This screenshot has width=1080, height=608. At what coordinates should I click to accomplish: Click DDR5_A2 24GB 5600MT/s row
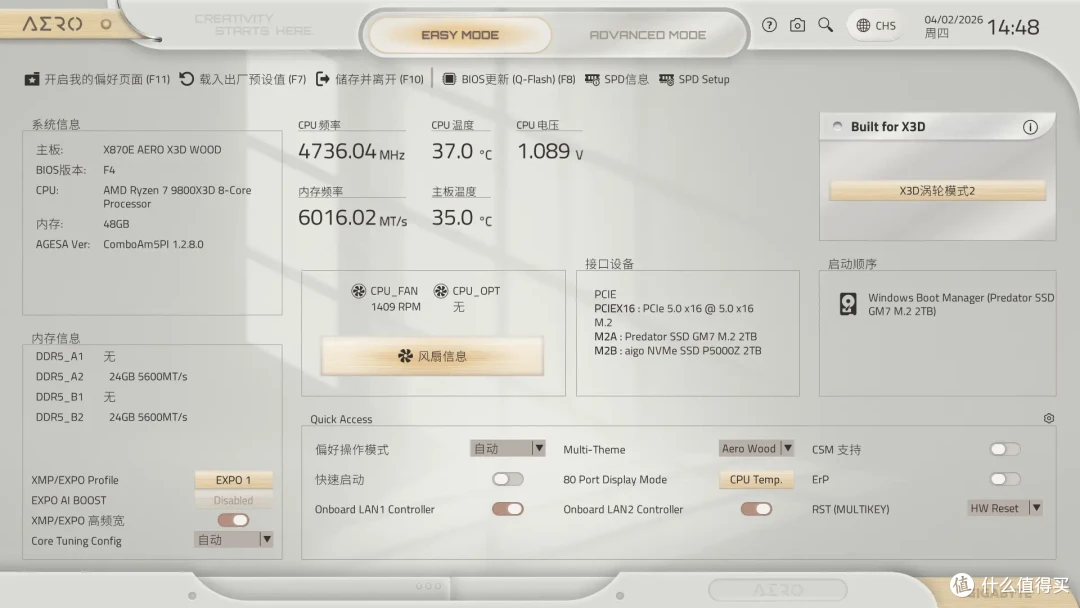(x=112, y=377)
